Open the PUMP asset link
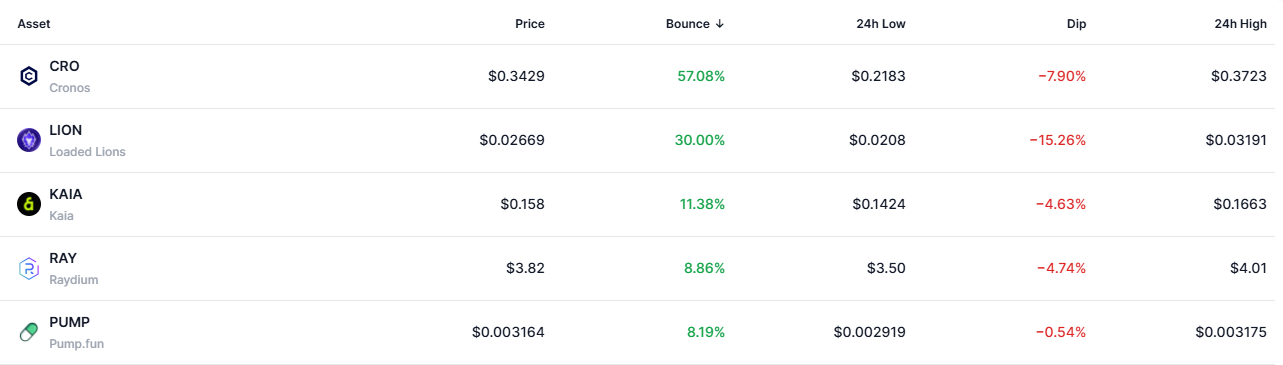1283x365 pixels. pos(69,322)
